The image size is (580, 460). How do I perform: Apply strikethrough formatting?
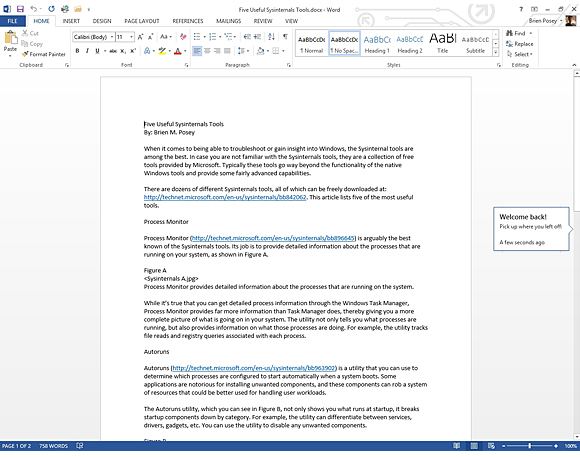click(x=113, y=51)
